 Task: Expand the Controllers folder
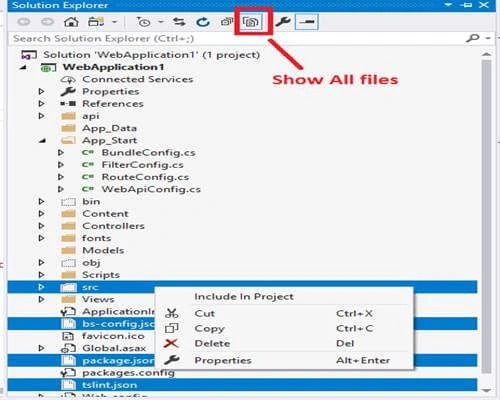pyautogui.click(x=41, y=226)
